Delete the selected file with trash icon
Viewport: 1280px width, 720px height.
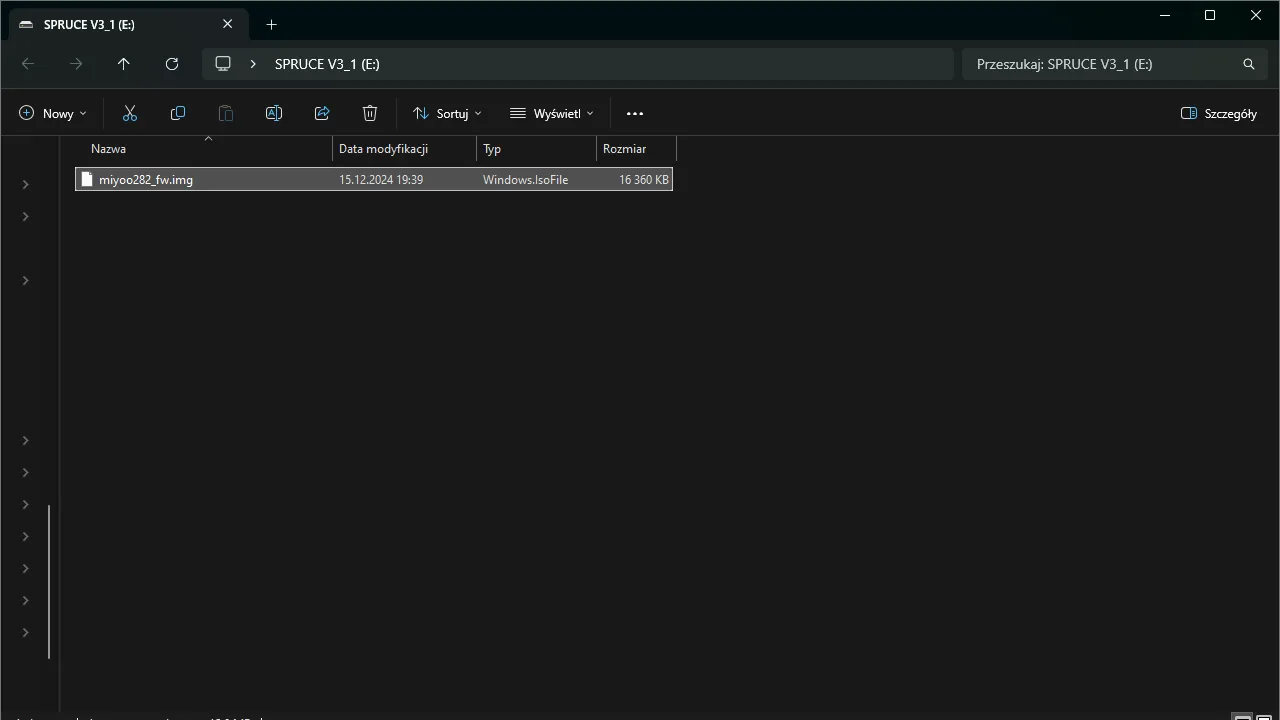coord(370,113)
